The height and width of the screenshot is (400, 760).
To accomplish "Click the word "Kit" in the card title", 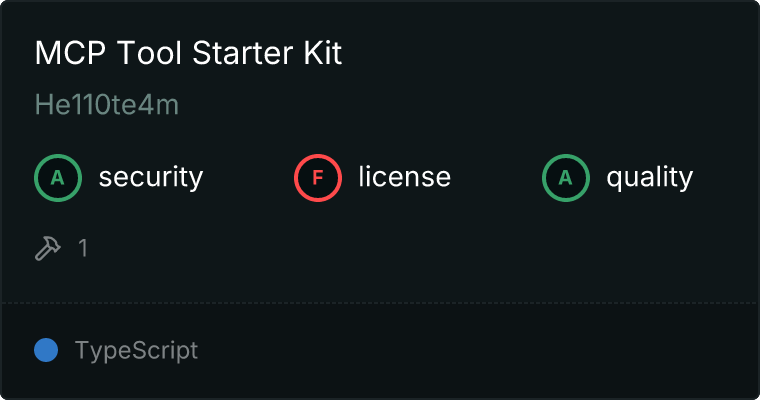I will 322,54.
